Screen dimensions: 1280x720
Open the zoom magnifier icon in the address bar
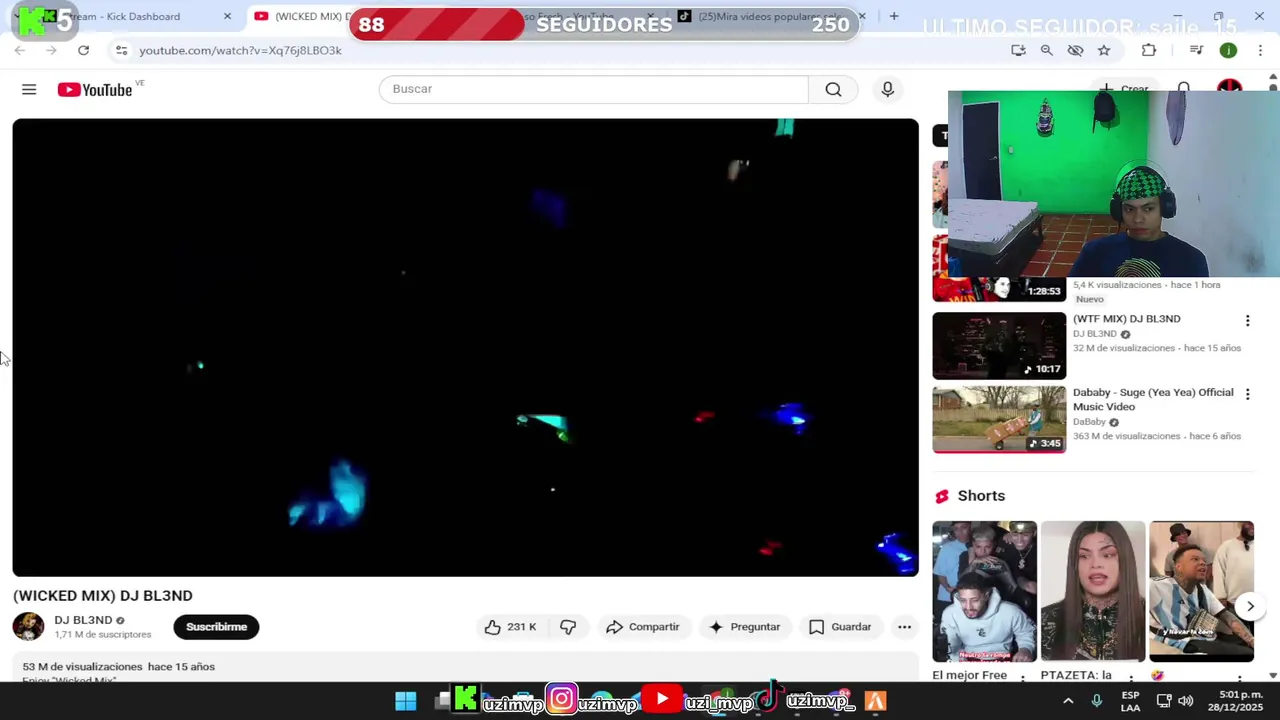1047,50
